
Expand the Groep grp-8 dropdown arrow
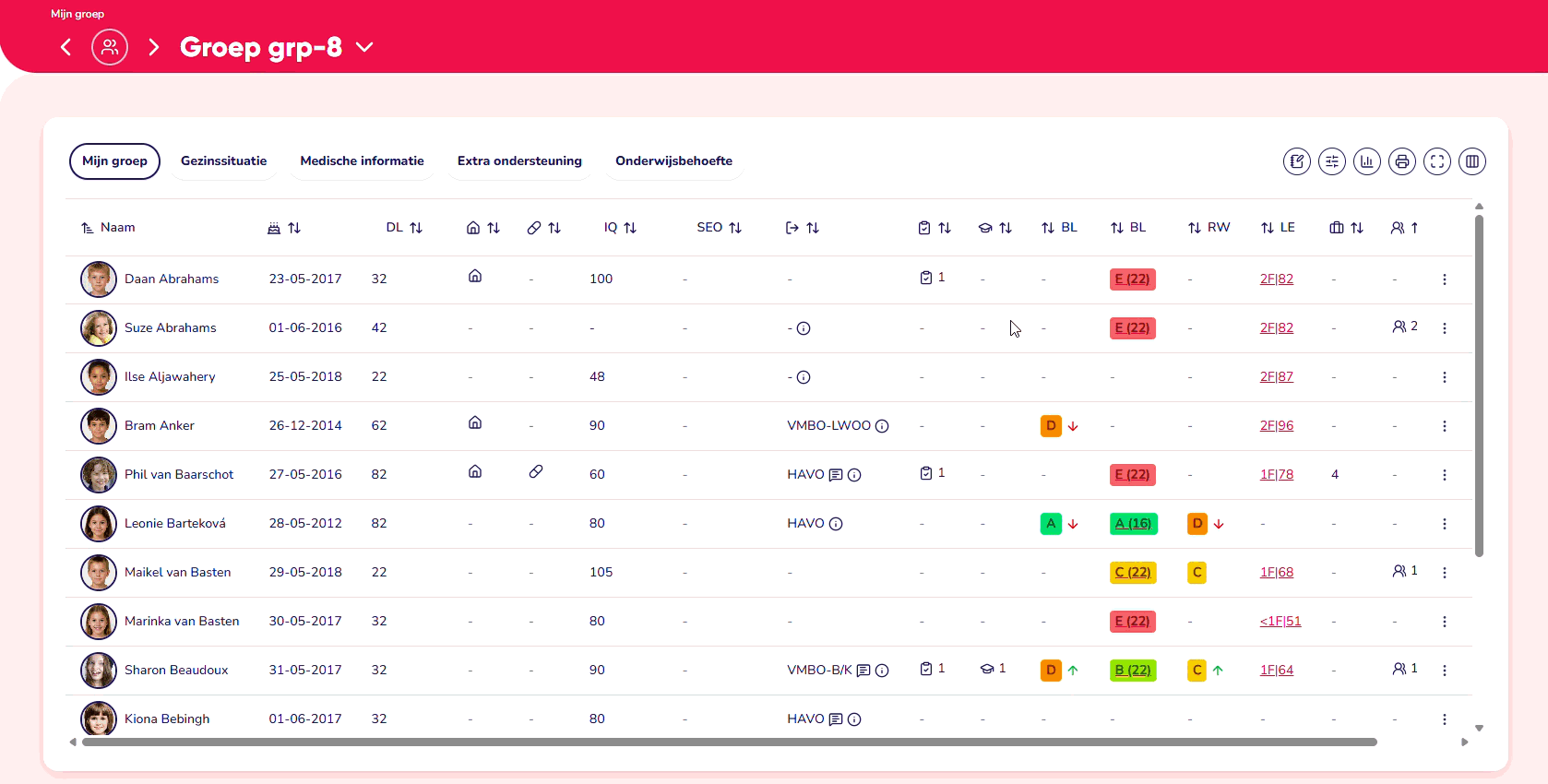pos(364,47)
